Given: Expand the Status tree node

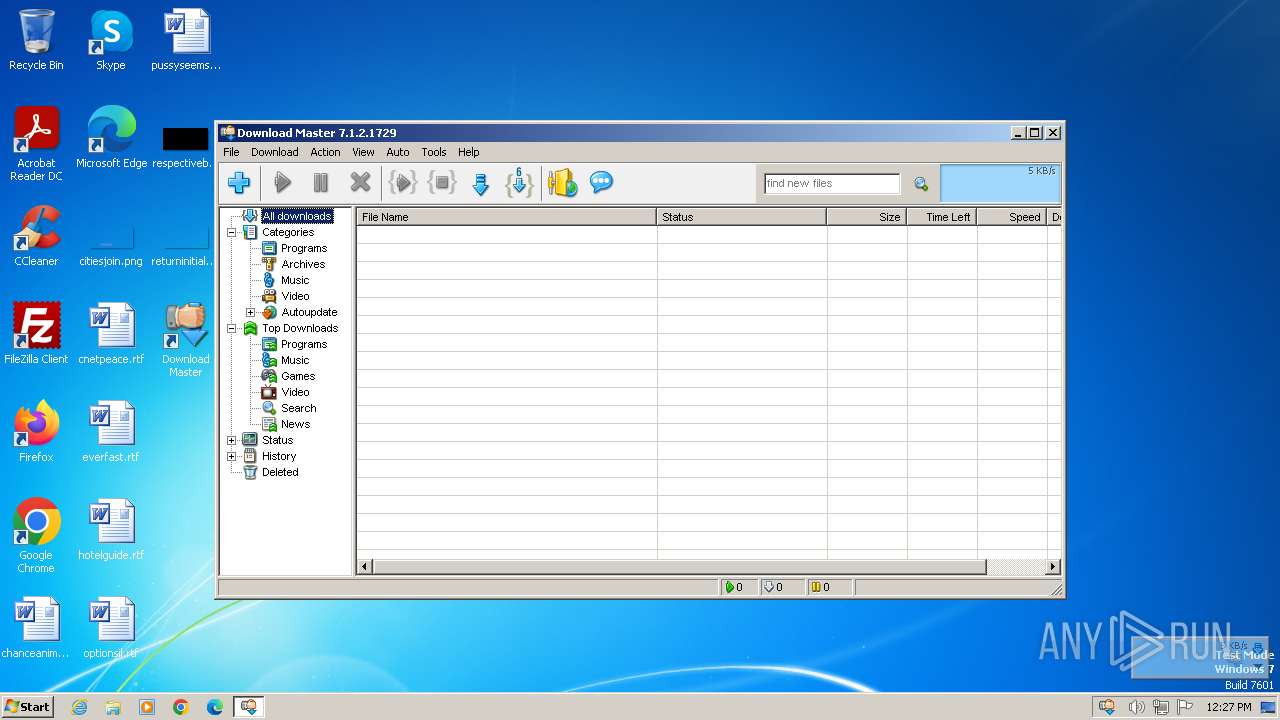Looking at the screenshot, I should pos(232,440).
